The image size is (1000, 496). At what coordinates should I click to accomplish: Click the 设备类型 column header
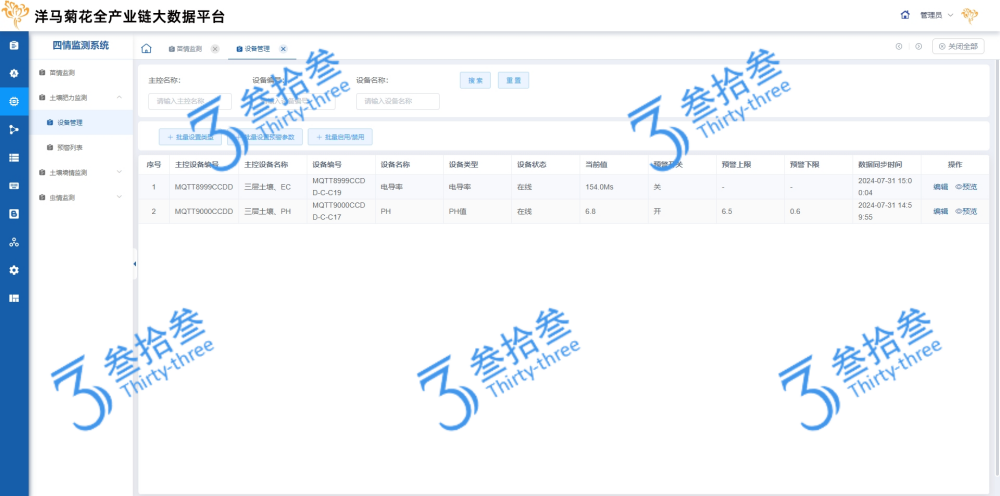point(463,164)
